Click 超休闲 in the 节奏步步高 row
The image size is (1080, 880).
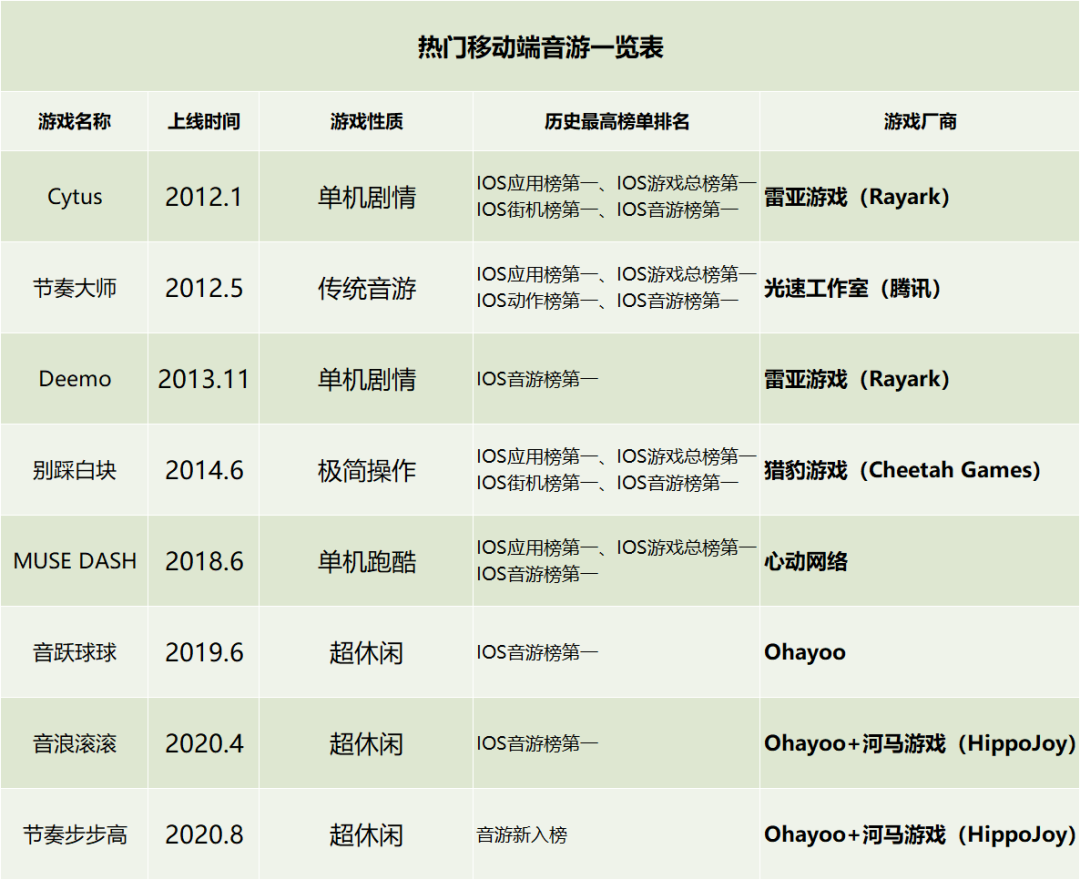pyautogui.click(x=366, y=835)
